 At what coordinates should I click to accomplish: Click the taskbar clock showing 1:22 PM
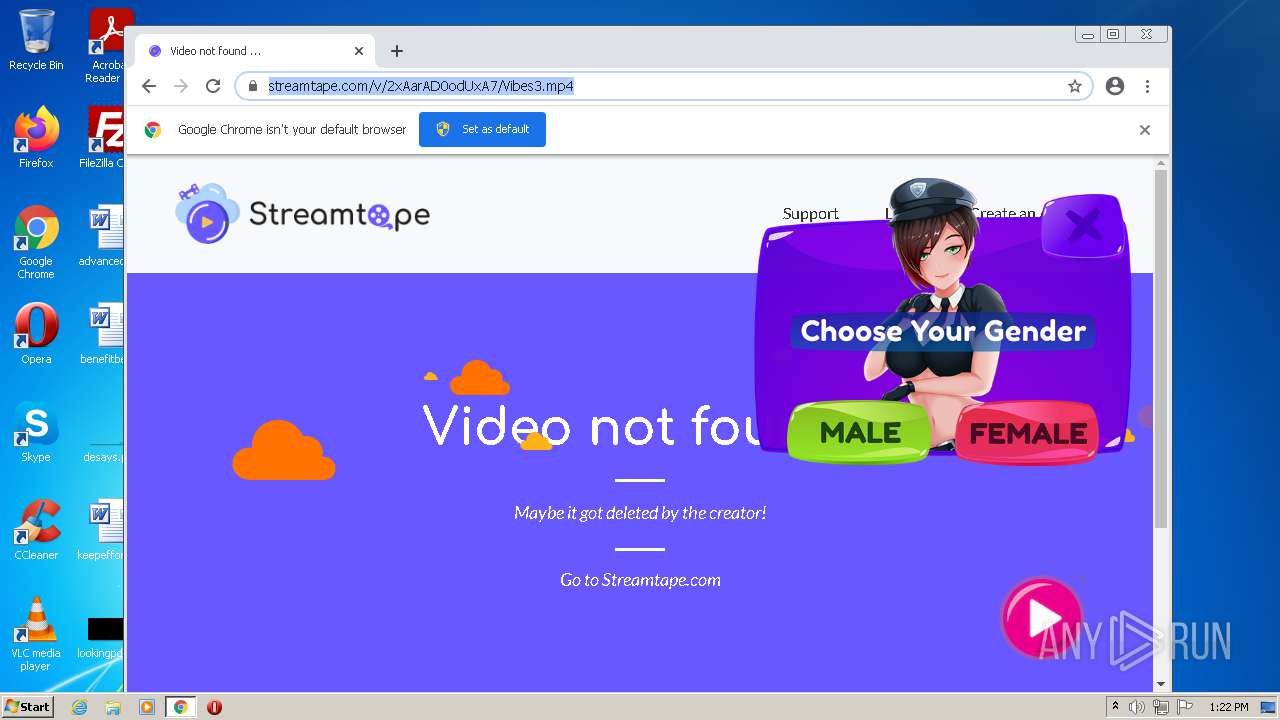pyautogui.click(x=1228, y=707)
